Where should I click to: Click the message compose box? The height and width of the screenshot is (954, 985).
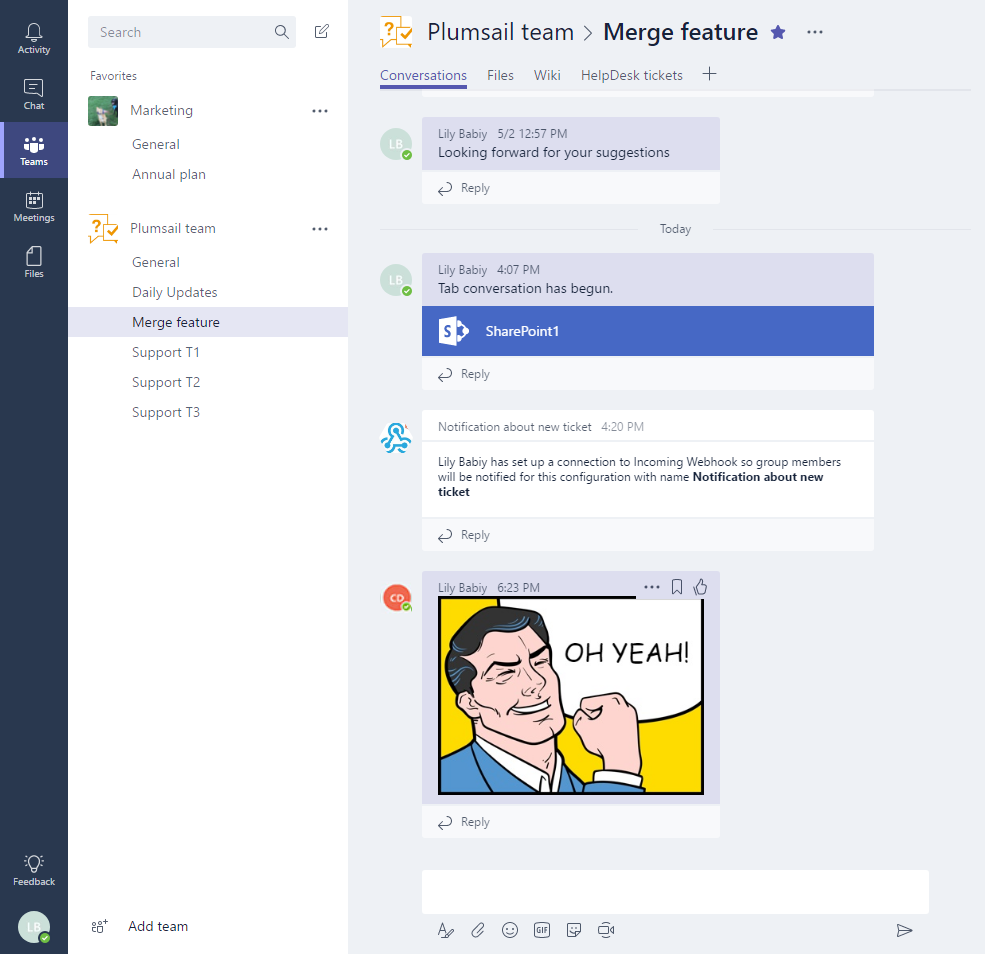click(x=675, y=892)
